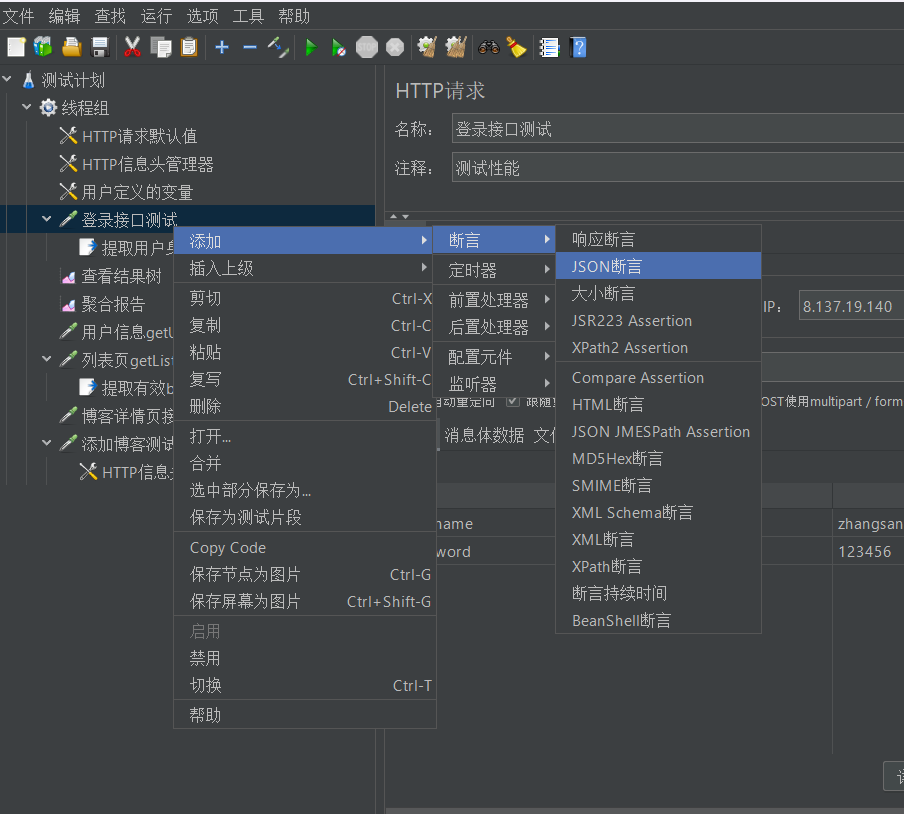Choose 响应断言 from the assertions list
The width and height of the screenshot is (904, 814).
tap(658, 239)
